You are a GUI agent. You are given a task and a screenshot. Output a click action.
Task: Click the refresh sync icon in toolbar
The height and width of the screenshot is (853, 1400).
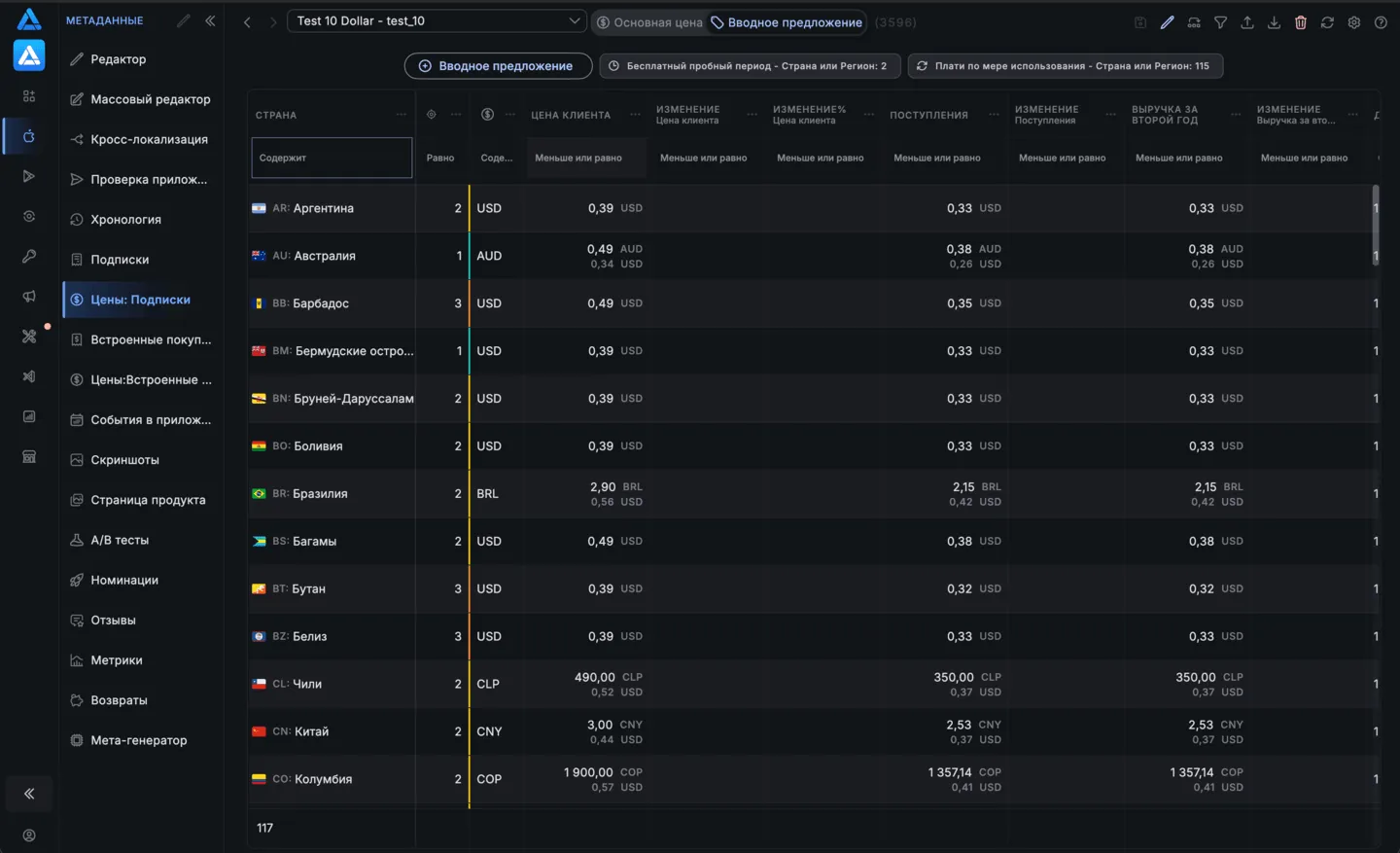(x=1327, y=22)
